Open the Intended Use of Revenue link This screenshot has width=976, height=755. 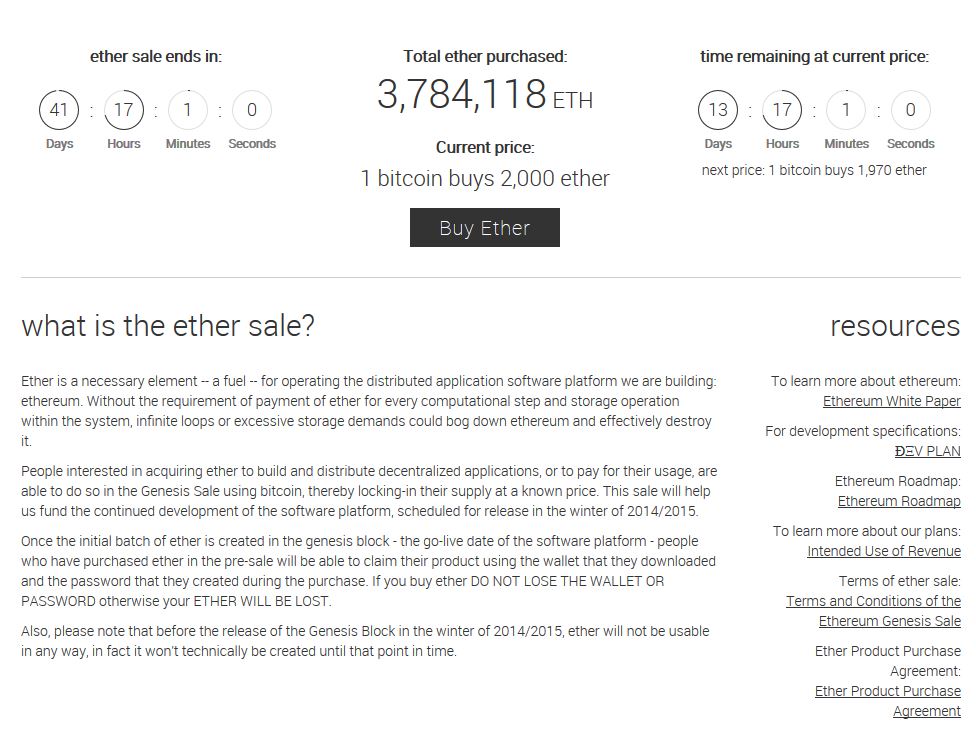click(x=883, y=551)
